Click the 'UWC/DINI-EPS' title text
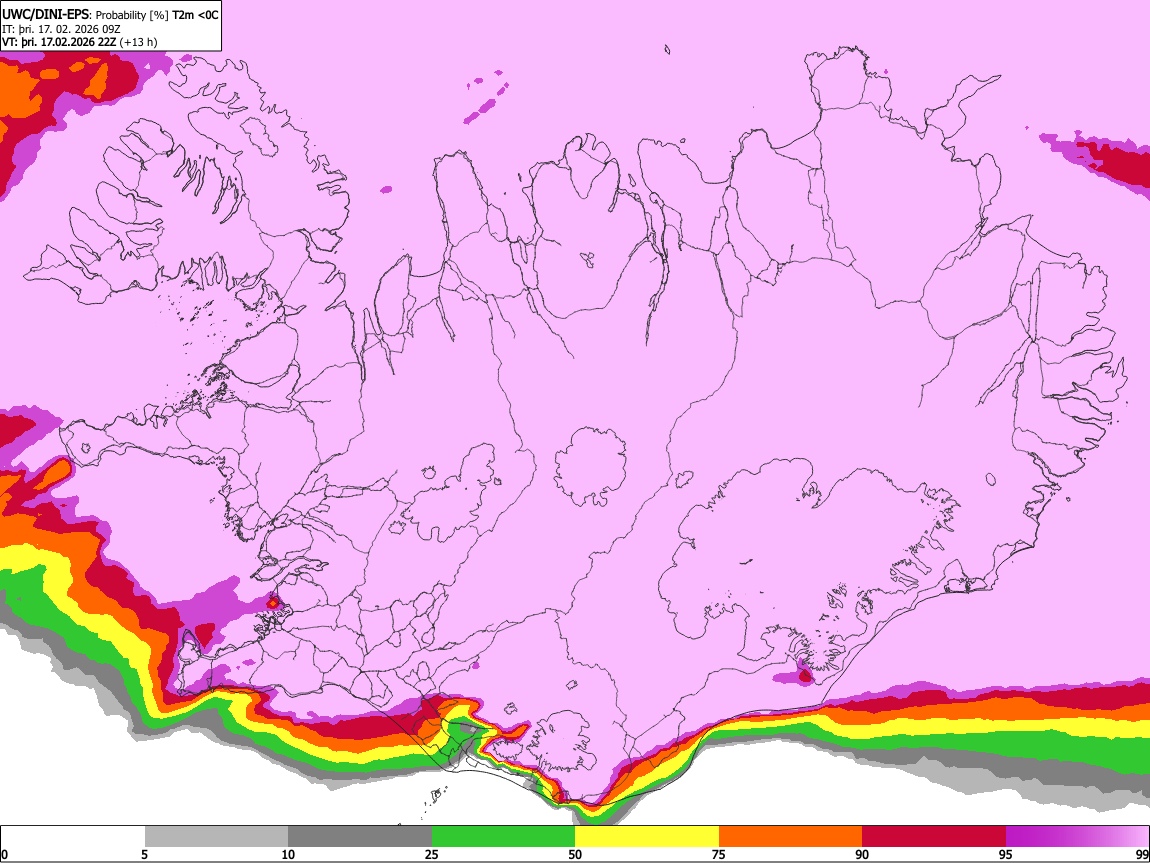The height and width of the screenshot is (863, 1150). point(45,15)
